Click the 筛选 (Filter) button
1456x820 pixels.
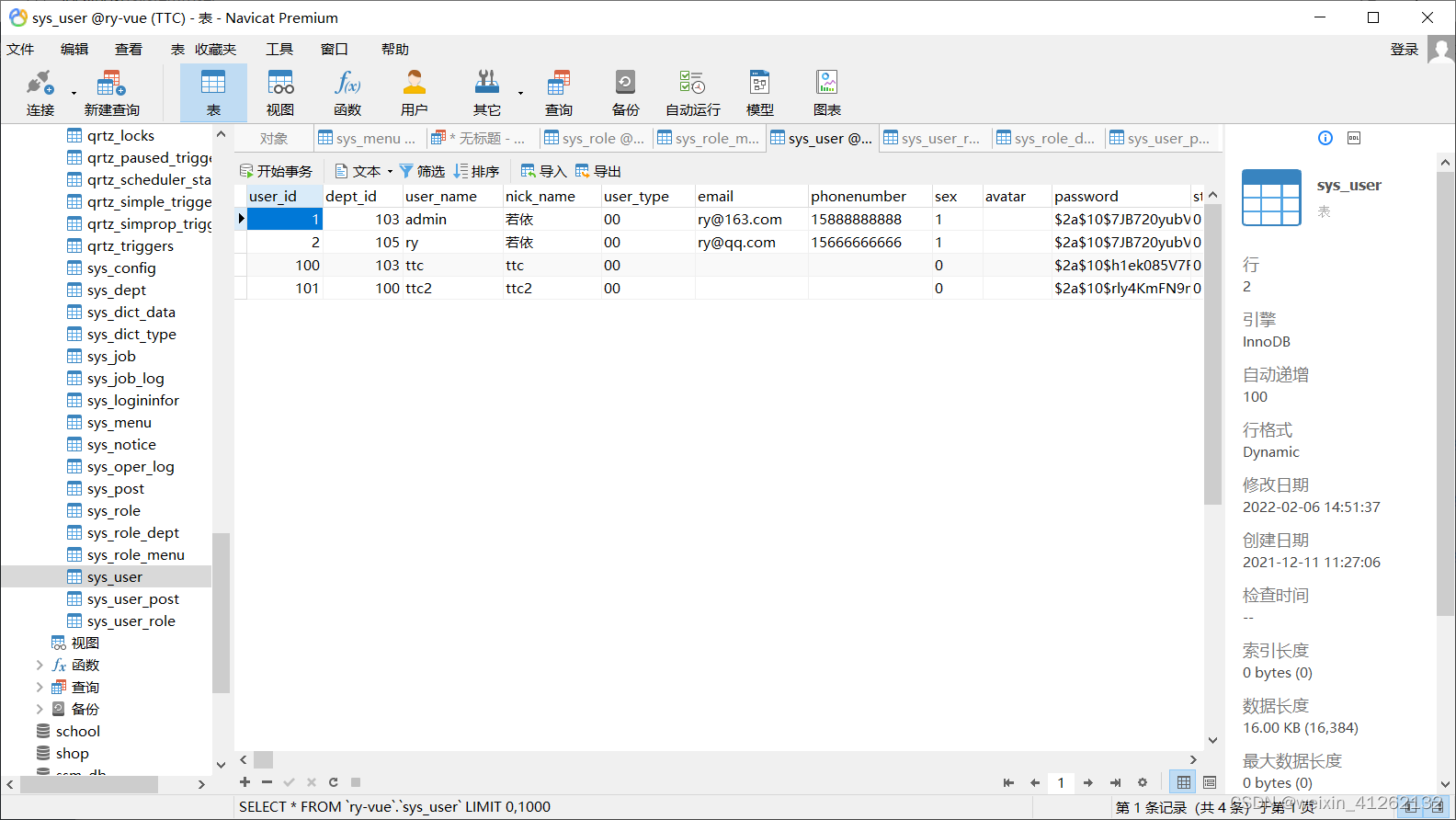tap(422, 171)
